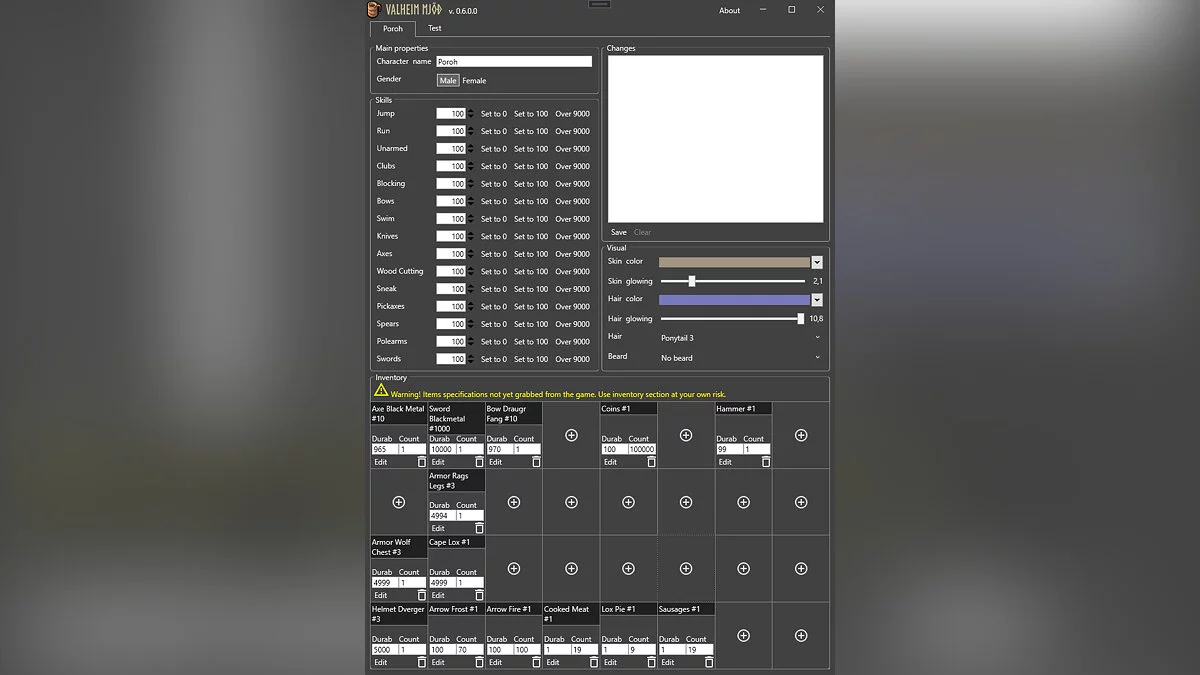The height and width of the screenshot is (675, 1200).
Task: Adjust the Swords skill stepper arrows
Action: (x=470, y=359)
